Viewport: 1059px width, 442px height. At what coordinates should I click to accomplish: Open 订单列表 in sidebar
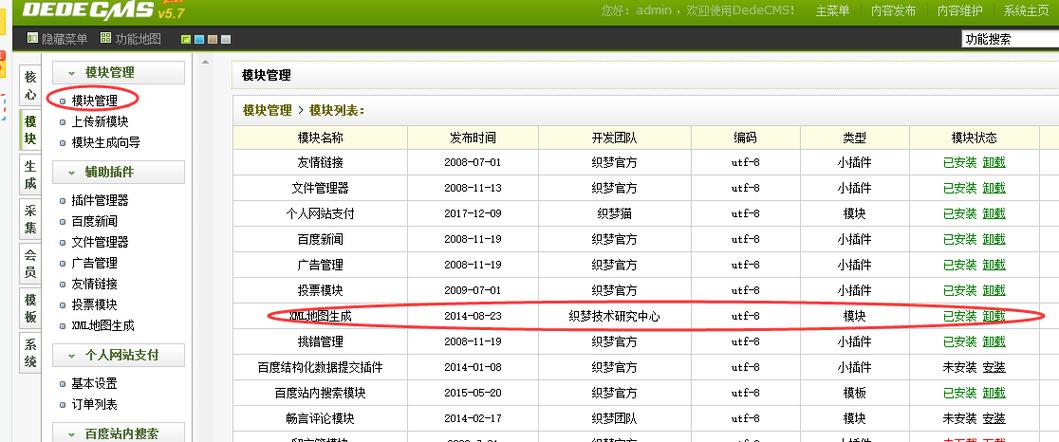coord(95,404)
